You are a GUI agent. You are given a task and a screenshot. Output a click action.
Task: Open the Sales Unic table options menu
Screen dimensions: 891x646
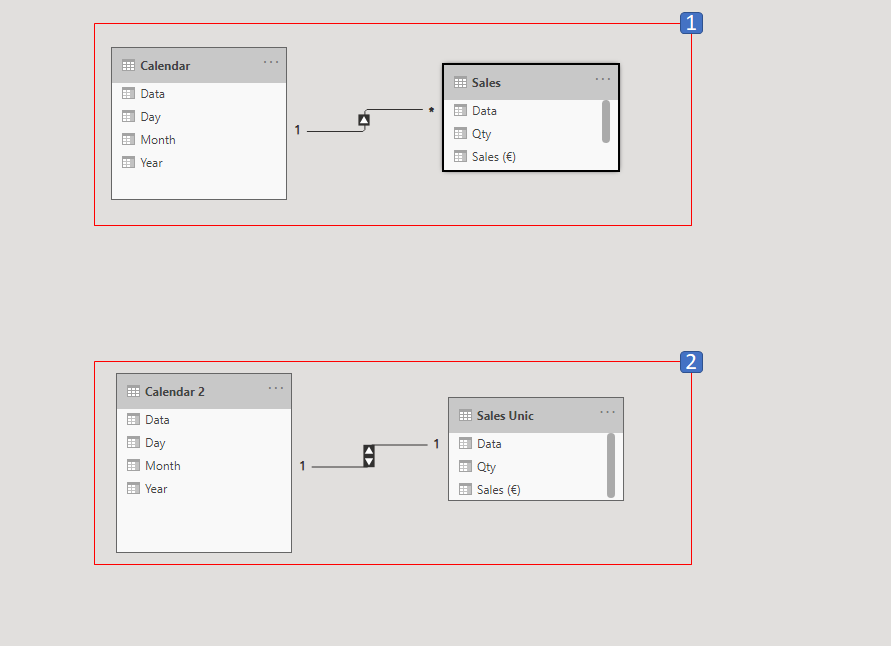coord(607,412)
